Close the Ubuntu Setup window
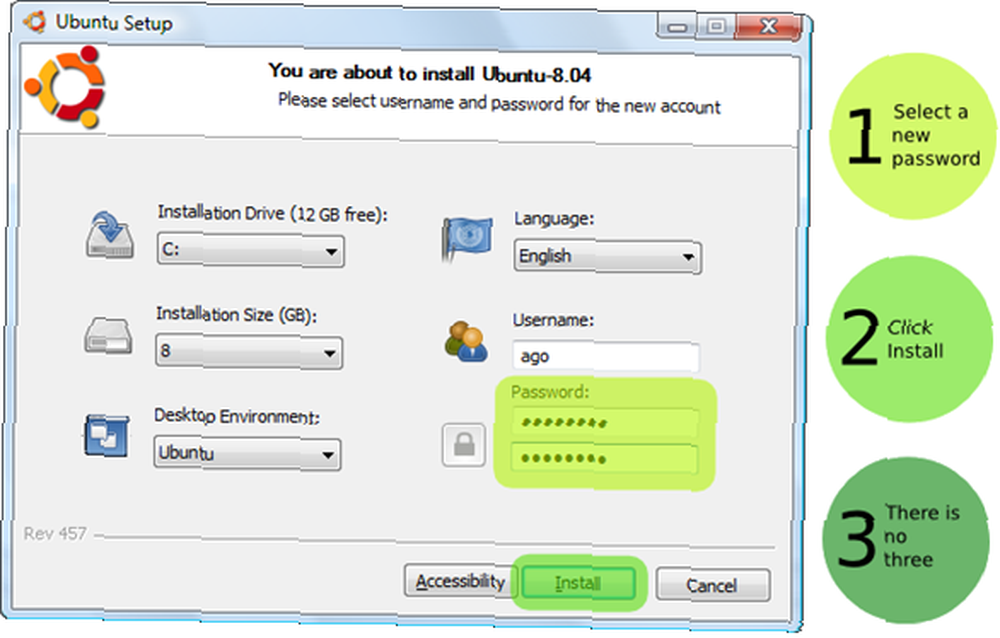 pos(769,26)
